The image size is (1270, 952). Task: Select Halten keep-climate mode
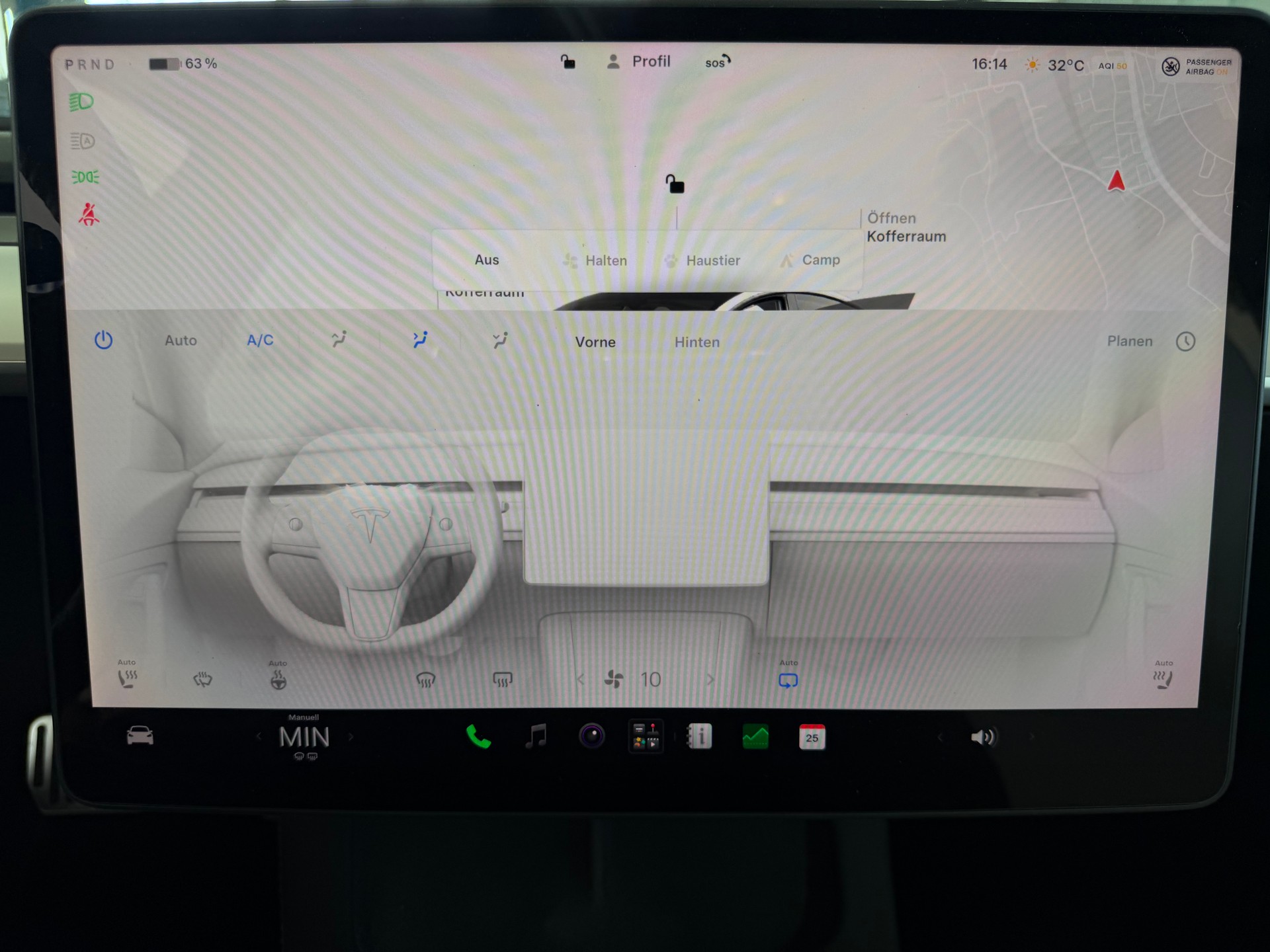pos(595,260)
